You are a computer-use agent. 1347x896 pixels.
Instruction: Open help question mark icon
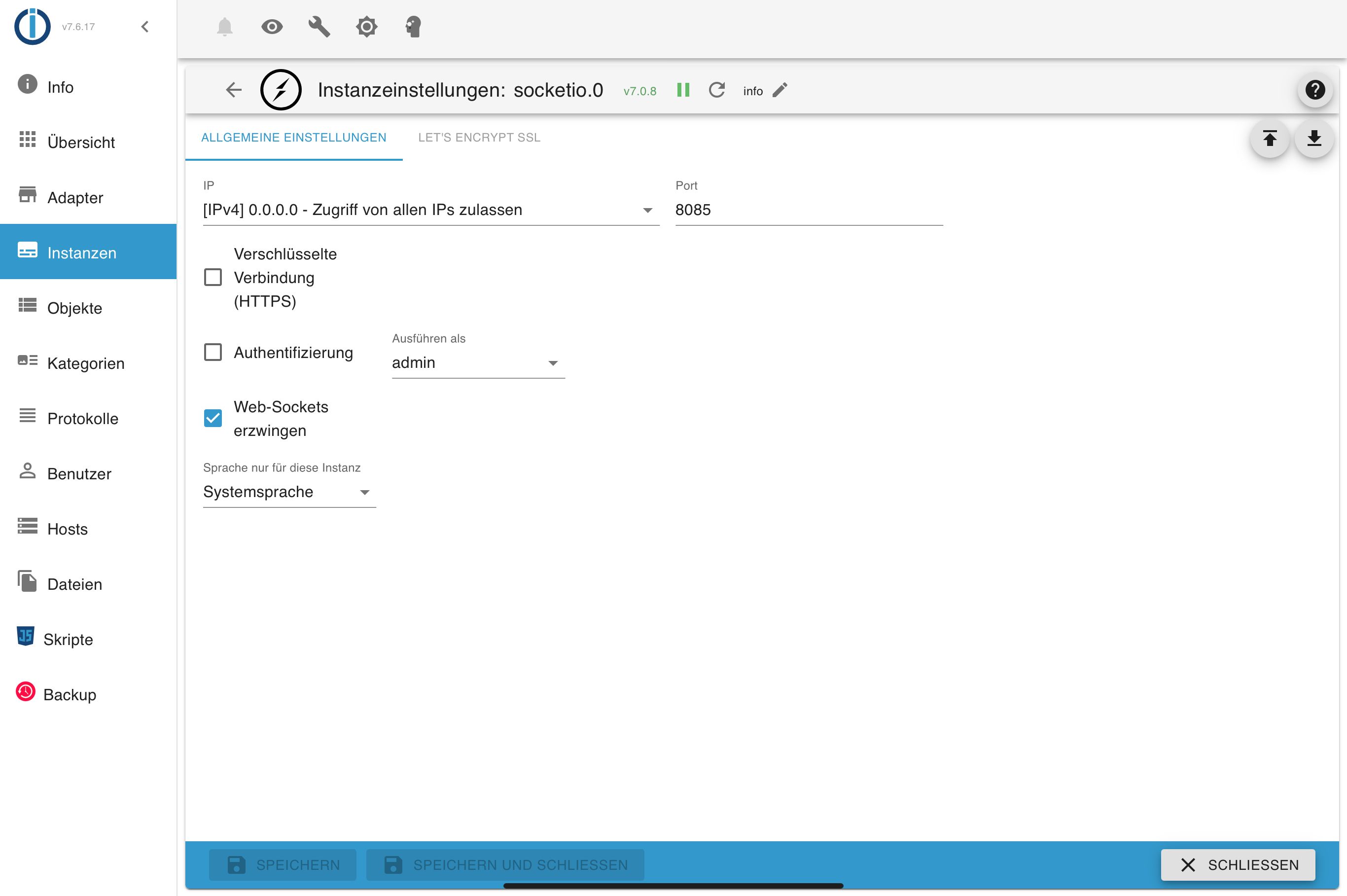[1314, 90]
